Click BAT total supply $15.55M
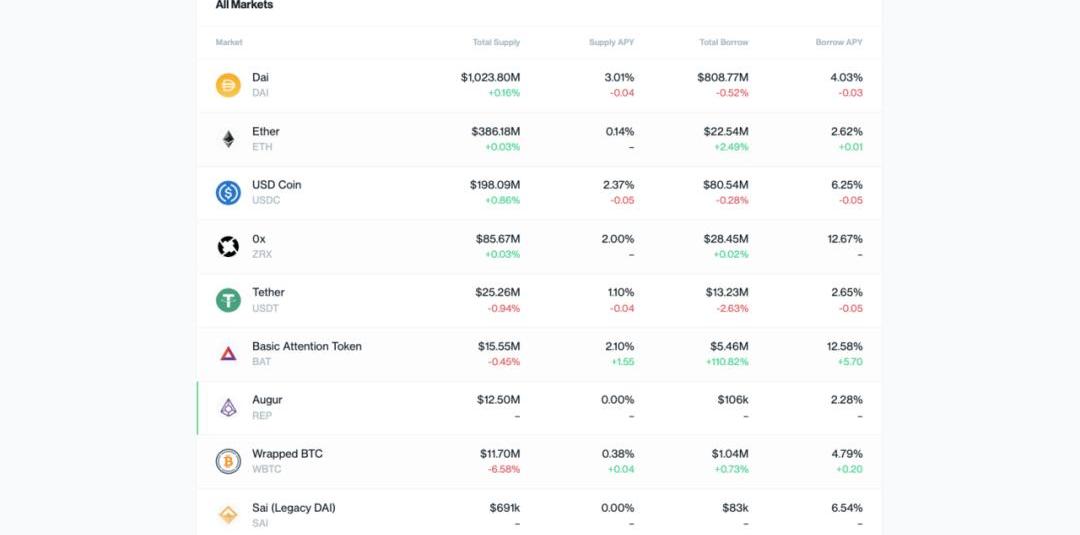Viewport: 1080px width, 535px height. (x=499, y=346)
